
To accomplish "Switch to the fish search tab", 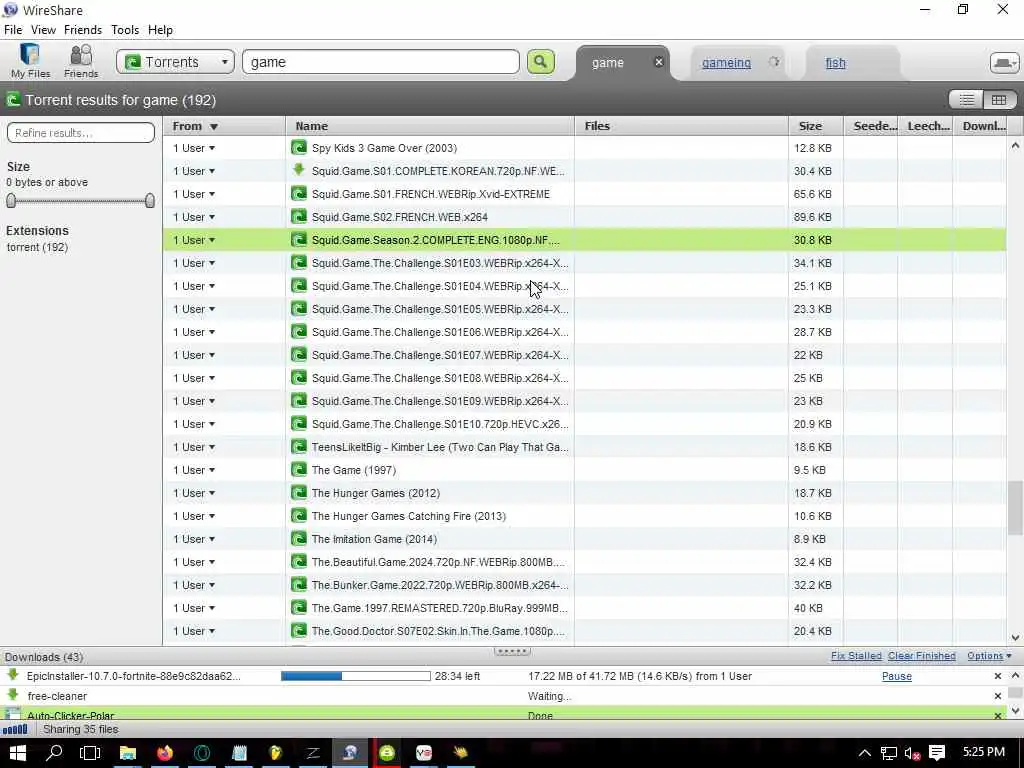I will click(835, 63).
